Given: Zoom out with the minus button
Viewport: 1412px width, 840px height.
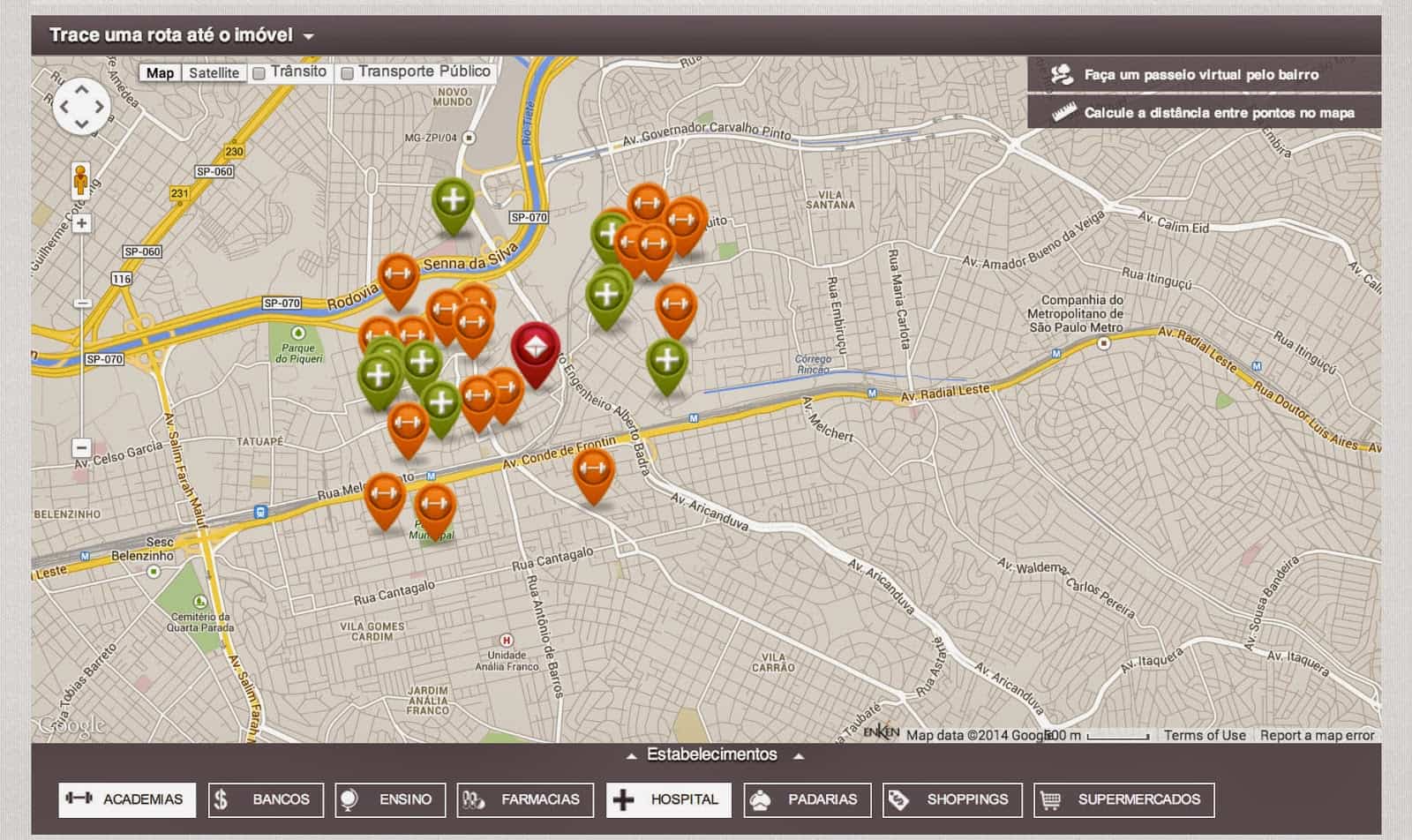Looking at the screenshot, I should point(81,447).
